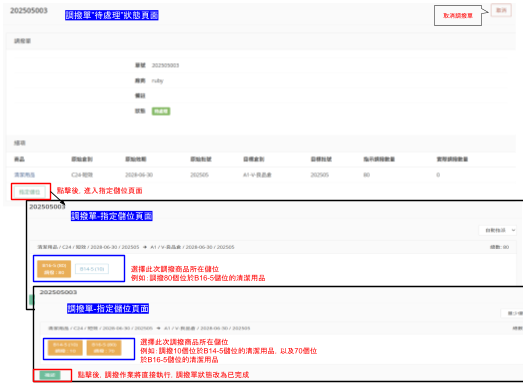
Task: Click the green 確認 confirm button
Action: point(50,375)
